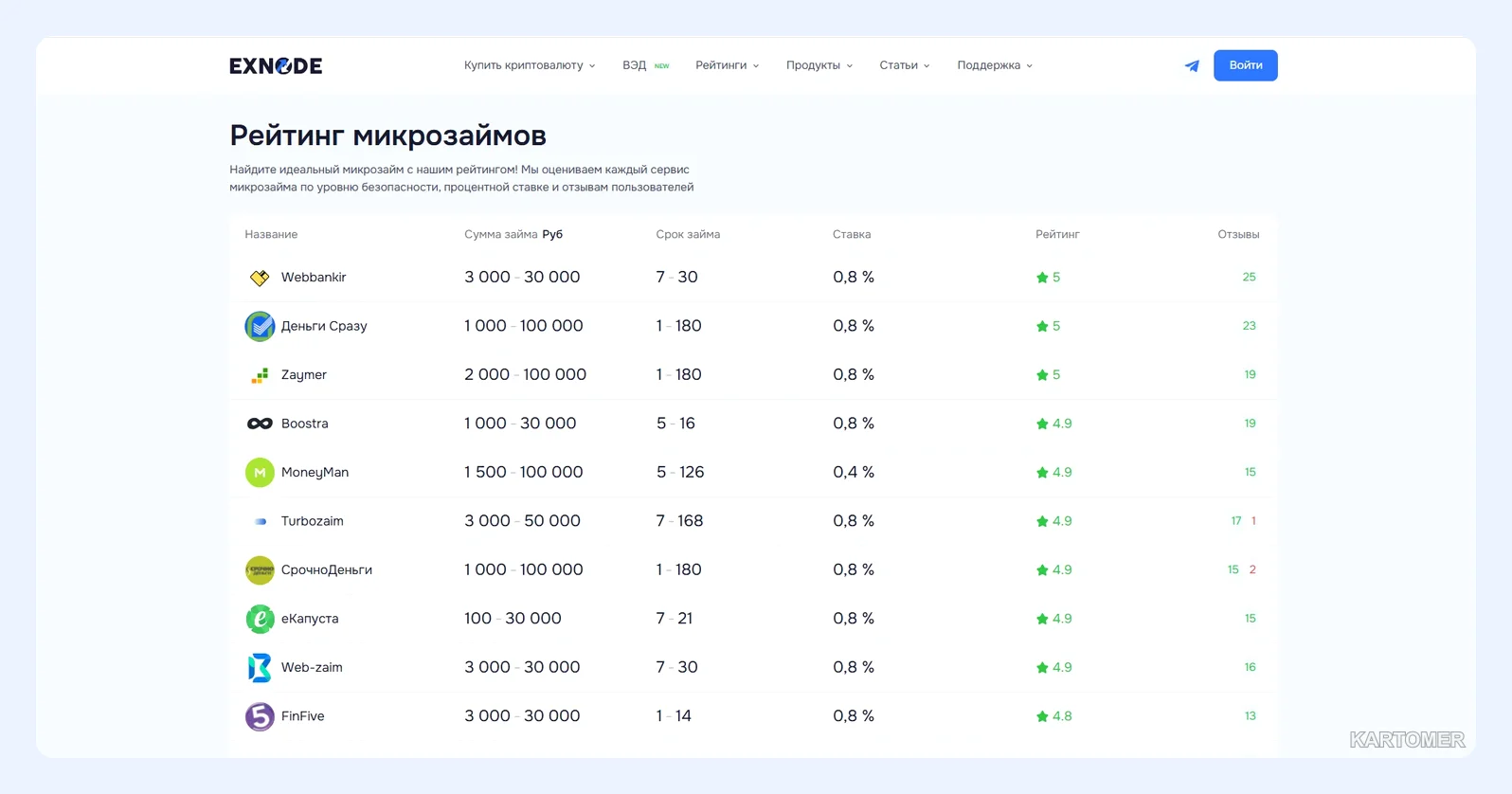Viewport: 1512px width, 794px height.
Task: Sort by the Срок займа column header
Action: (x=688, y=234)
